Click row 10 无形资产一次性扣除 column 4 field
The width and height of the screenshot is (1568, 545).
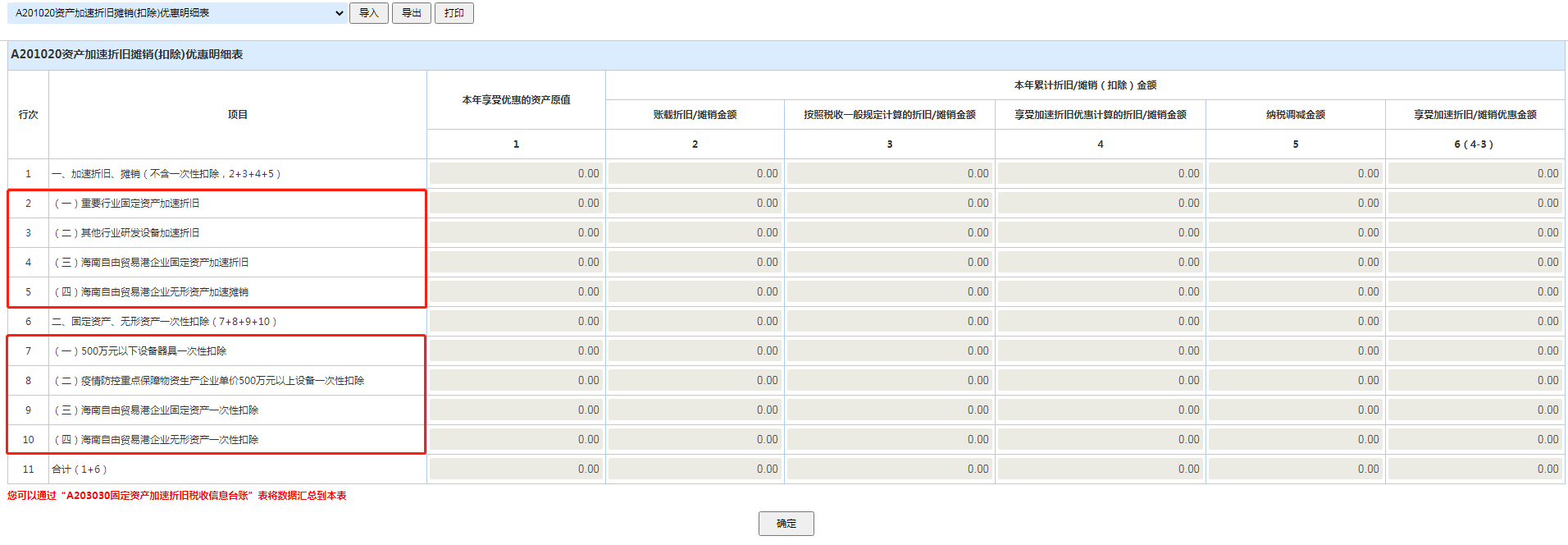1101,439
